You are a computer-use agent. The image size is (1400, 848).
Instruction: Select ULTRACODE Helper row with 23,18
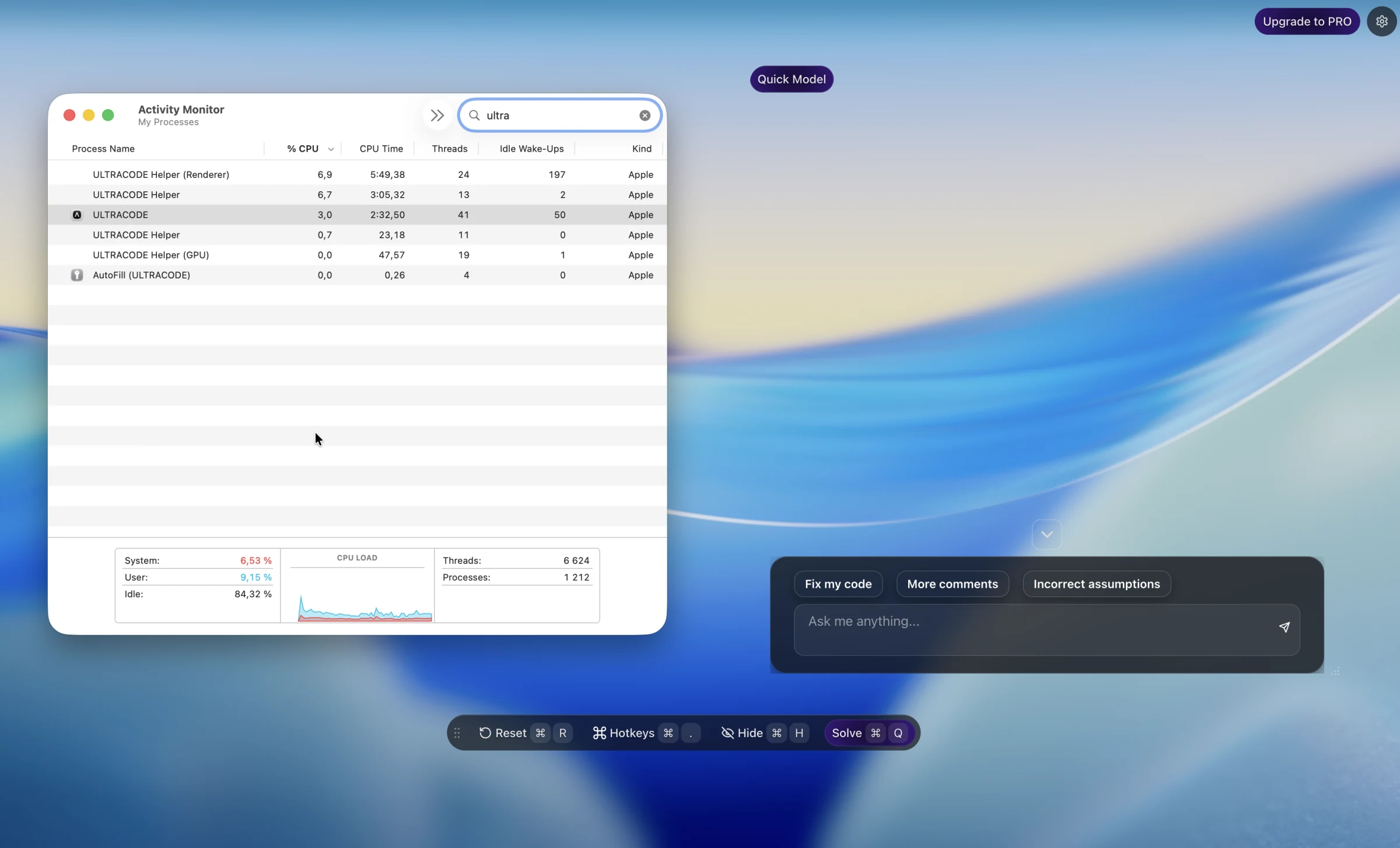(x=357, y=235)
